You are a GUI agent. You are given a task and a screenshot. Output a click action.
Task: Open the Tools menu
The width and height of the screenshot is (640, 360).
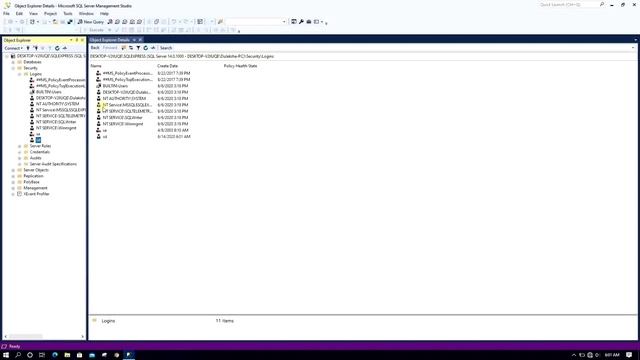[68, 13]
